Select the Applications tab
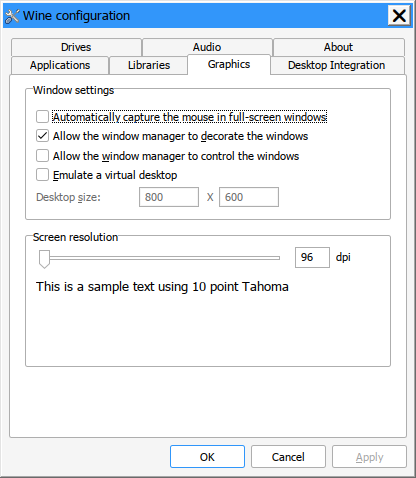 60,65
